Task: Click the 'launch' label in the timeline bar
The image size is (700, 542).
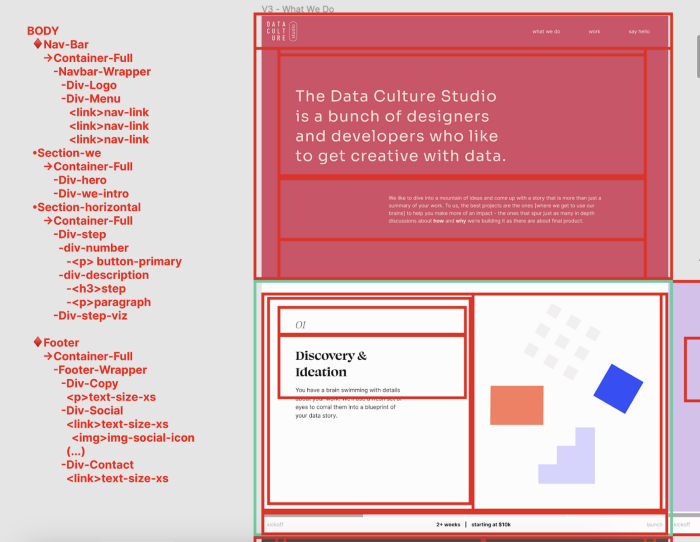Action: [x=654, y=525]
